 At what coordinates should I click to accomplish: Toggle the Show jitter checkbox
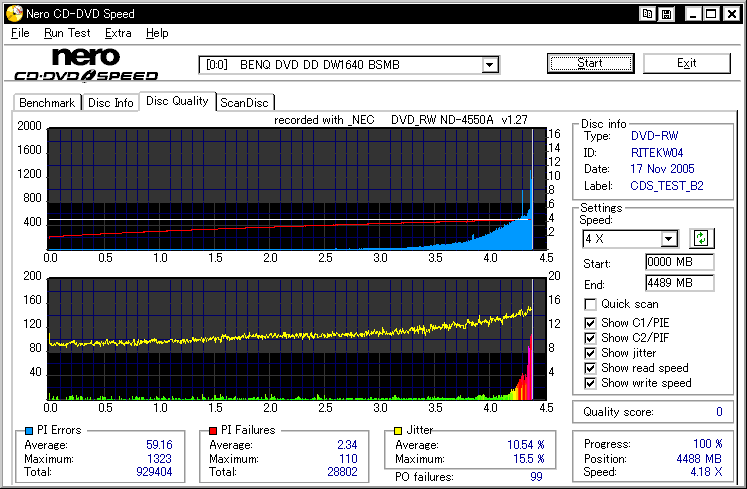[591, 353]
